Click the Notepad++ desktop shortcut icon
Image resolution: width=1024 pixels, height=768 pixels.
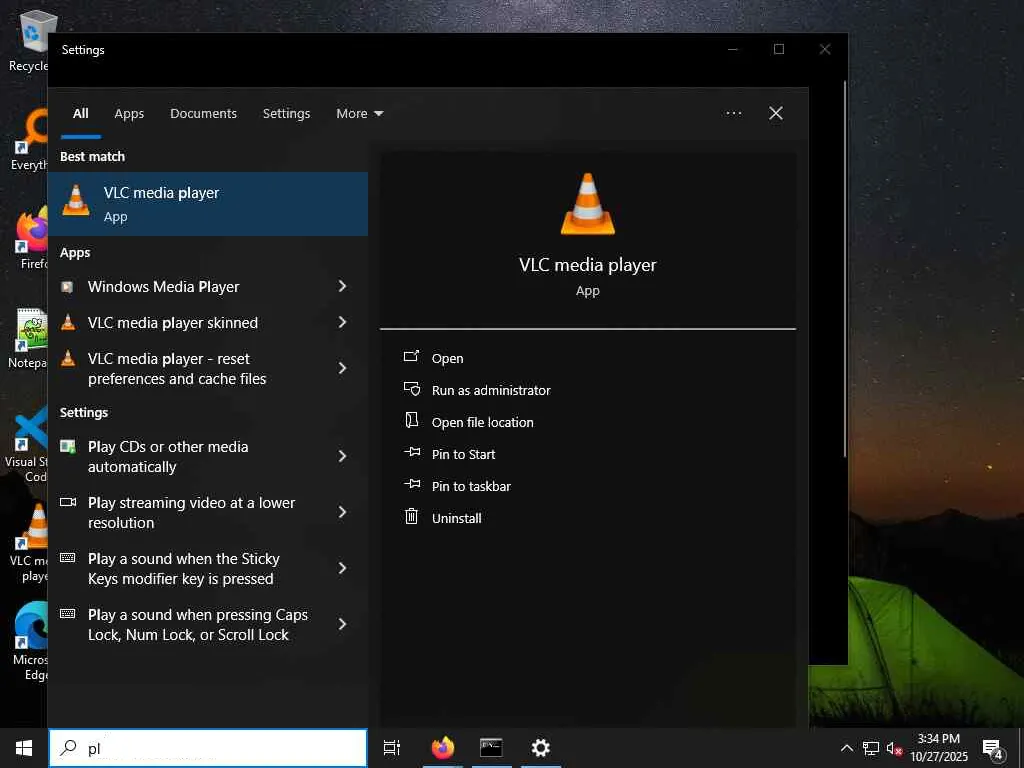click(29, 337)
